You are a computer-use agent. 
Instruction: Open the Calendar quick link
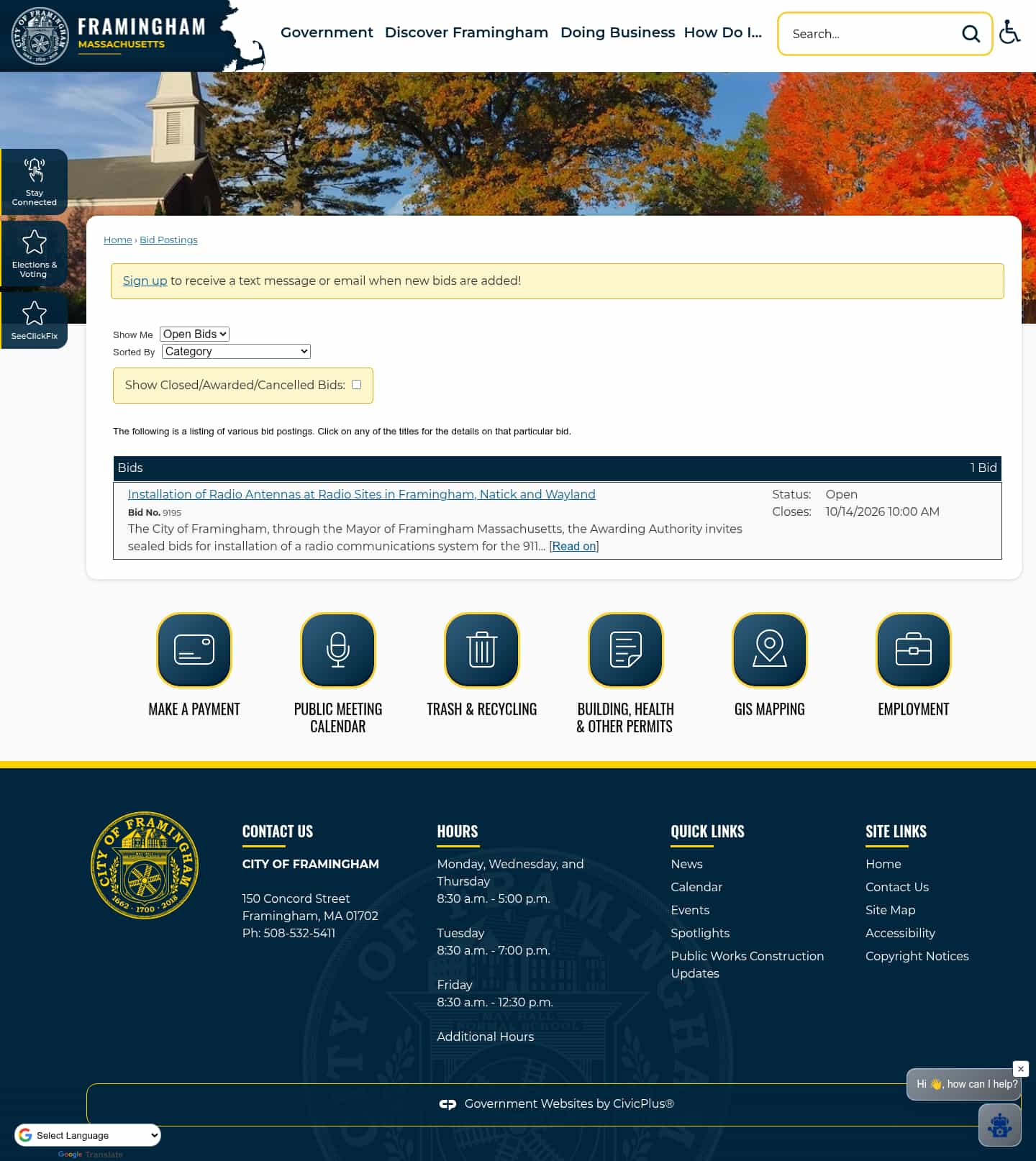pyautogui.click(x=696, y=887)
